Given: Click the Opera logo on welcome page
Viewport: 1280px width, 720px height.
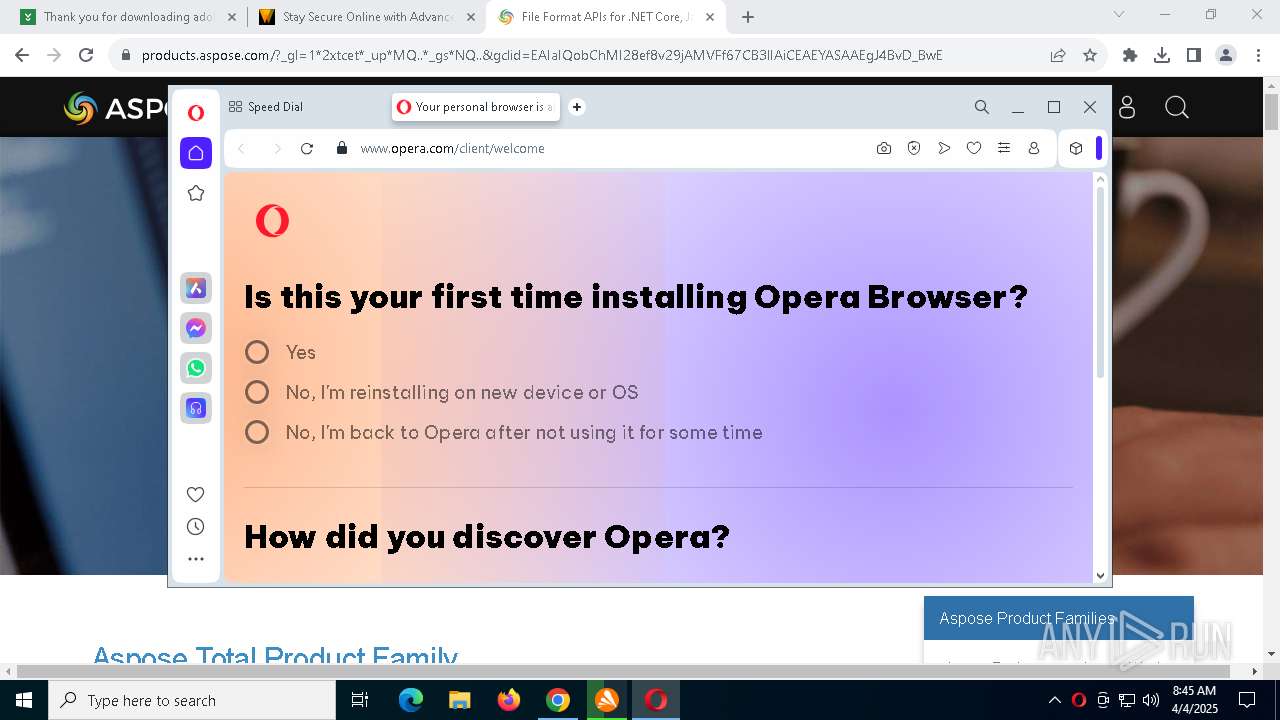Looking at the screenshot, I should [x=272, y=220].
